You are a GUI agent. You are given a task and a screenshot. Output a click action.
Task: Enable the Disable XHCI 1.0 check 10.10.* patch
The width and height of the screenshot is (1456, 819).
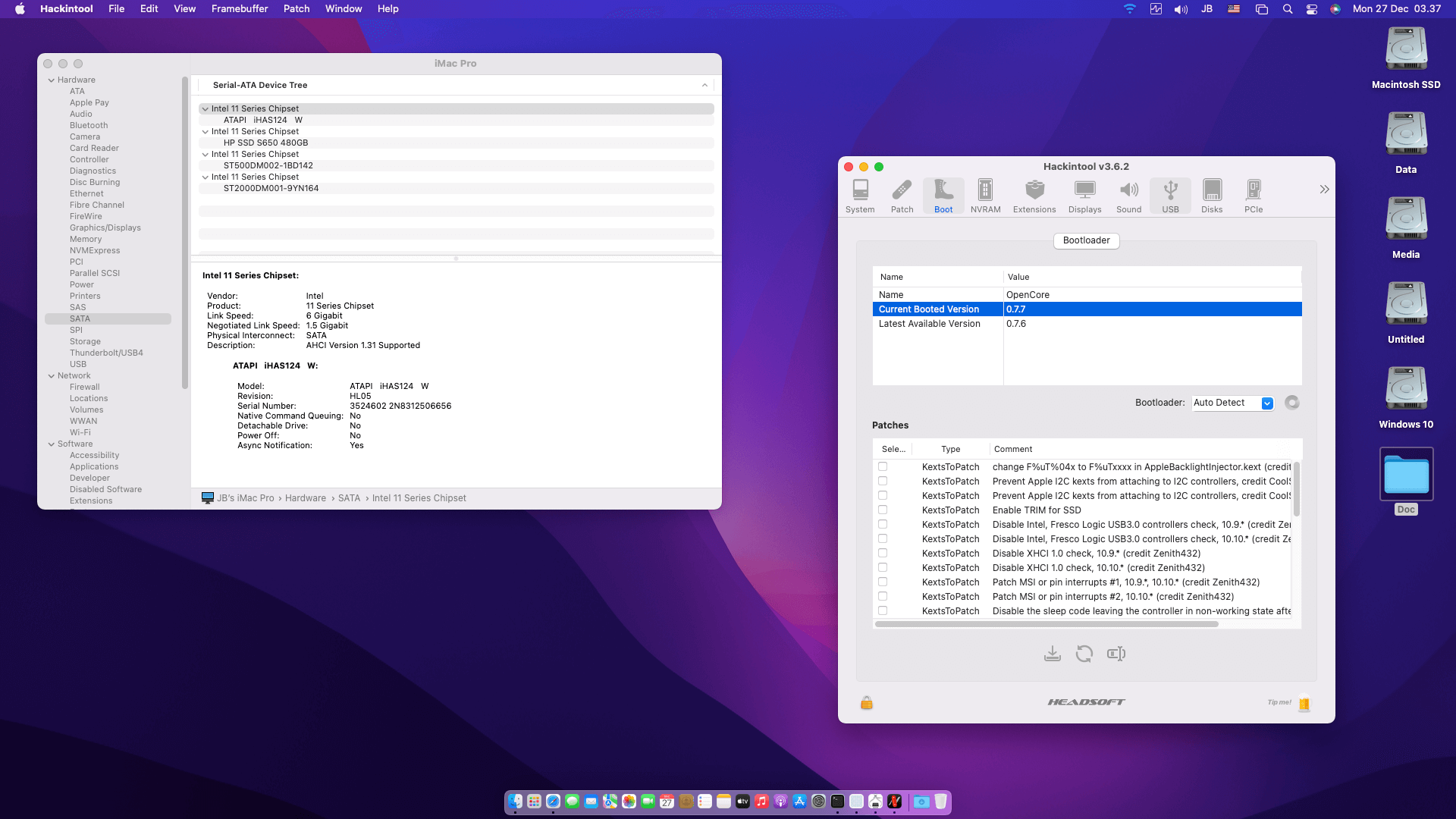click(883, 568)
